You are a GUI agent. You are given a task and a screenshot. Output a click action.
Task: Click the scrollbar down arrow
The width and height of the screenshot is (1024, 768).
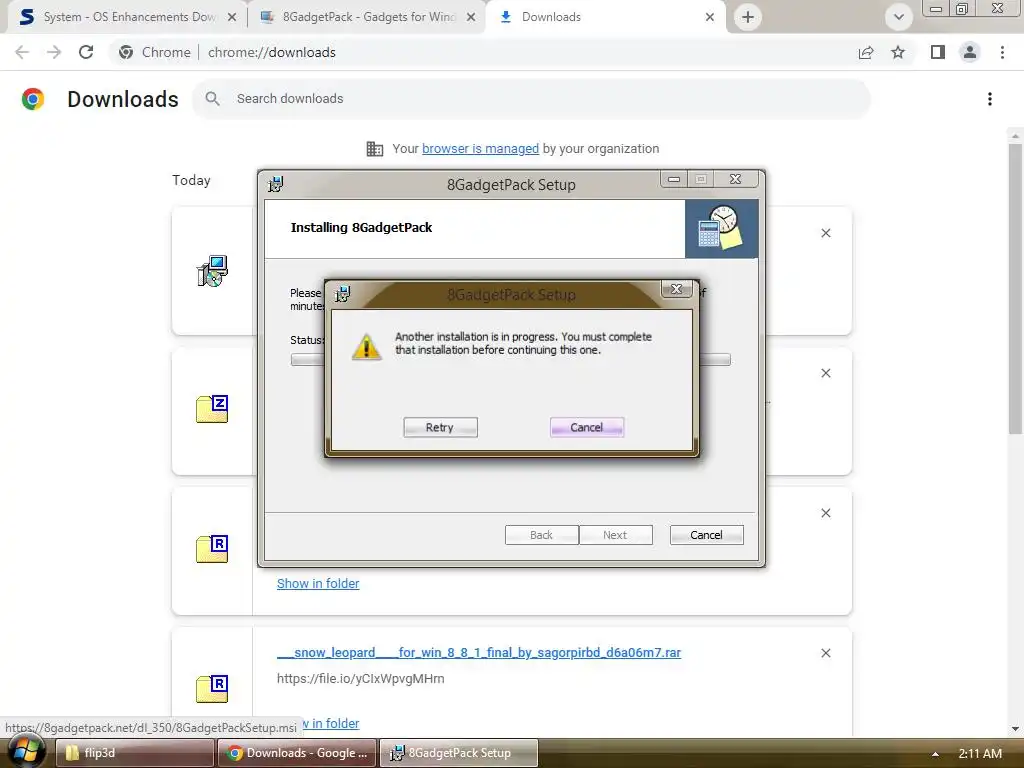1015,729
